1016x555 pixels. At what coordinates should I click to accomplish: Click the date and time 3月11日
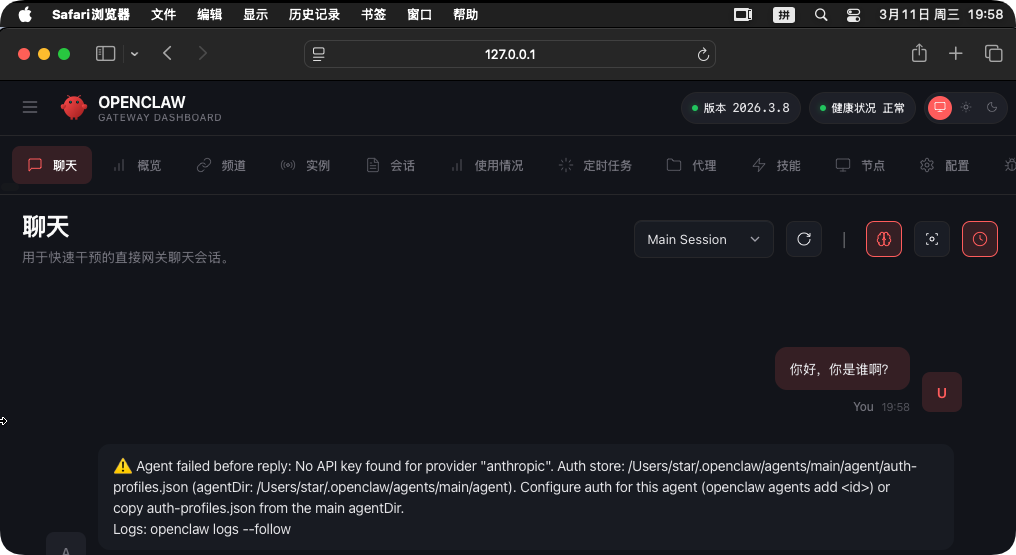click(x=941, y=14)
